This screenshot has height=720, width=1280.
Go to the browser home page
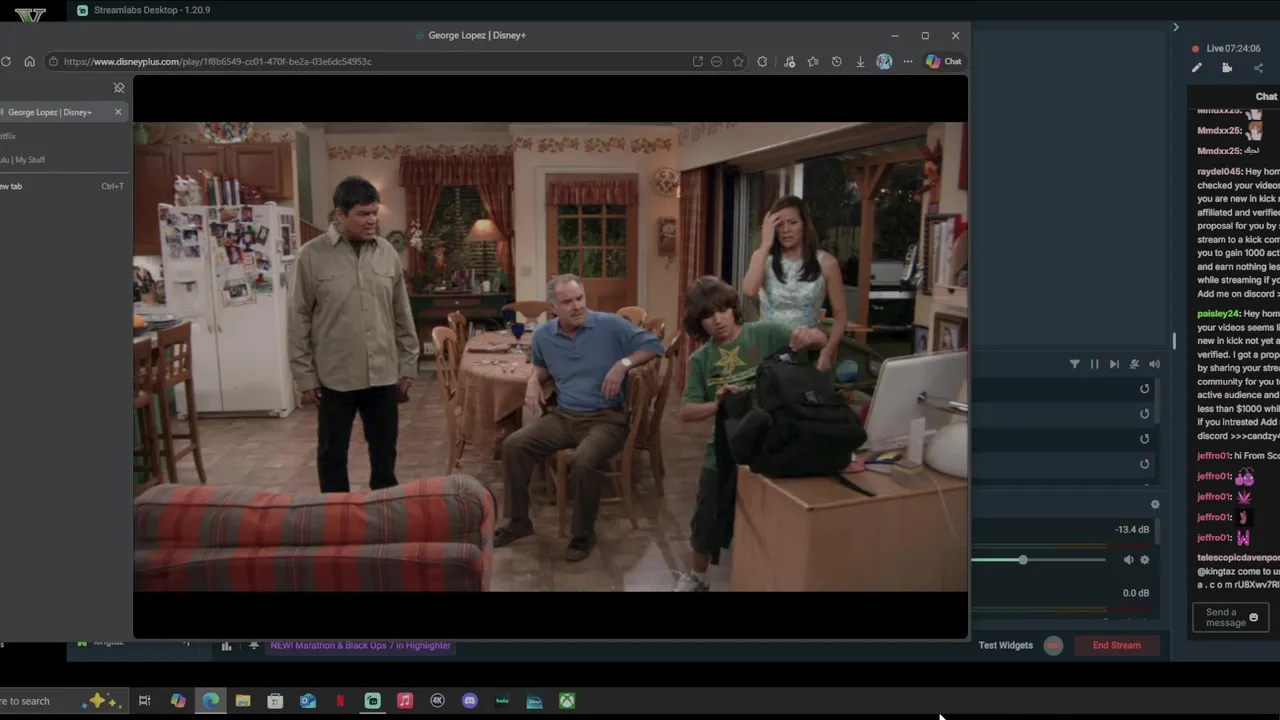click(x=29, y=61)
